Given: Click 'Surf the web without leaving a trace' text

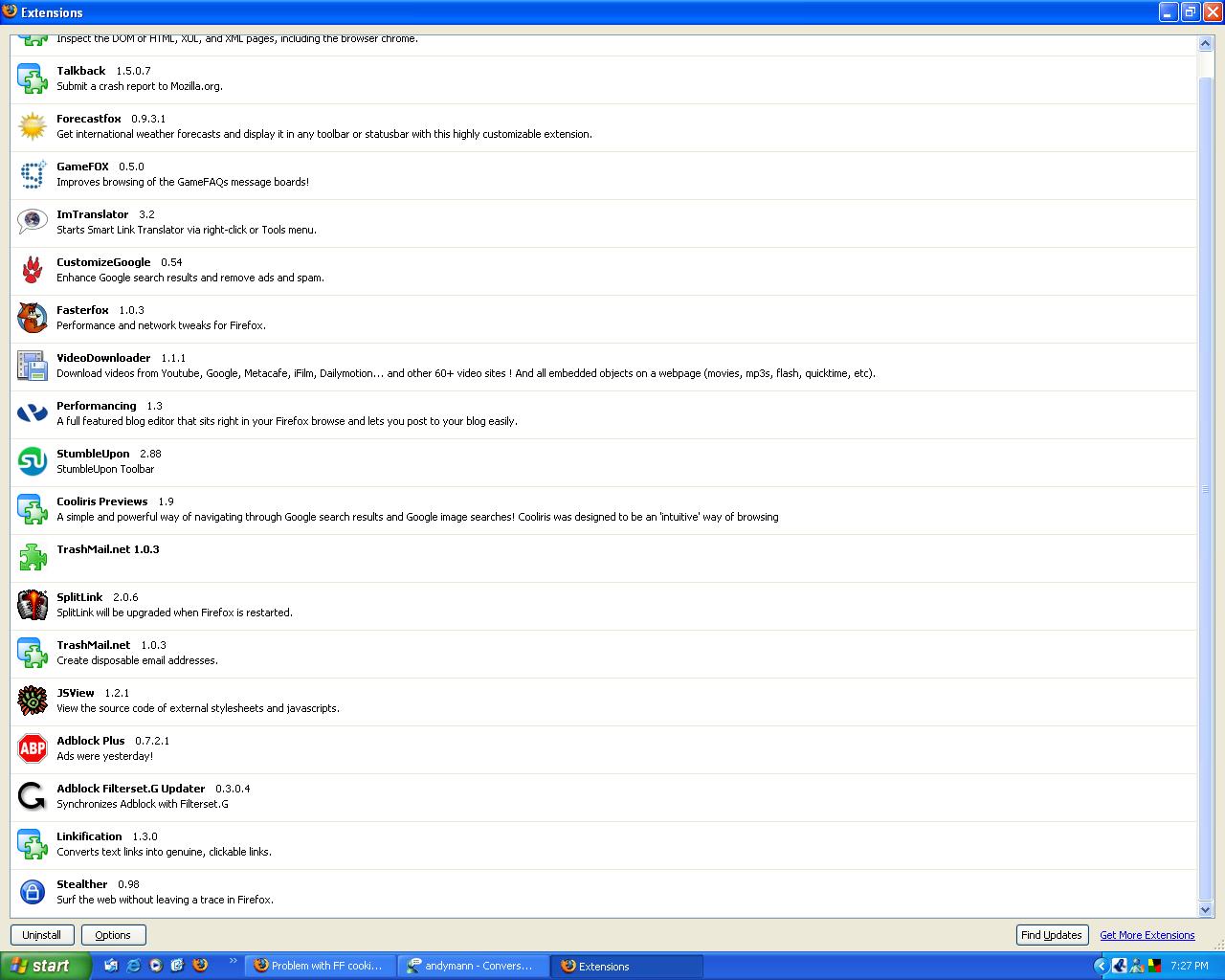Looking at the screenshot, I should [166, 900].
